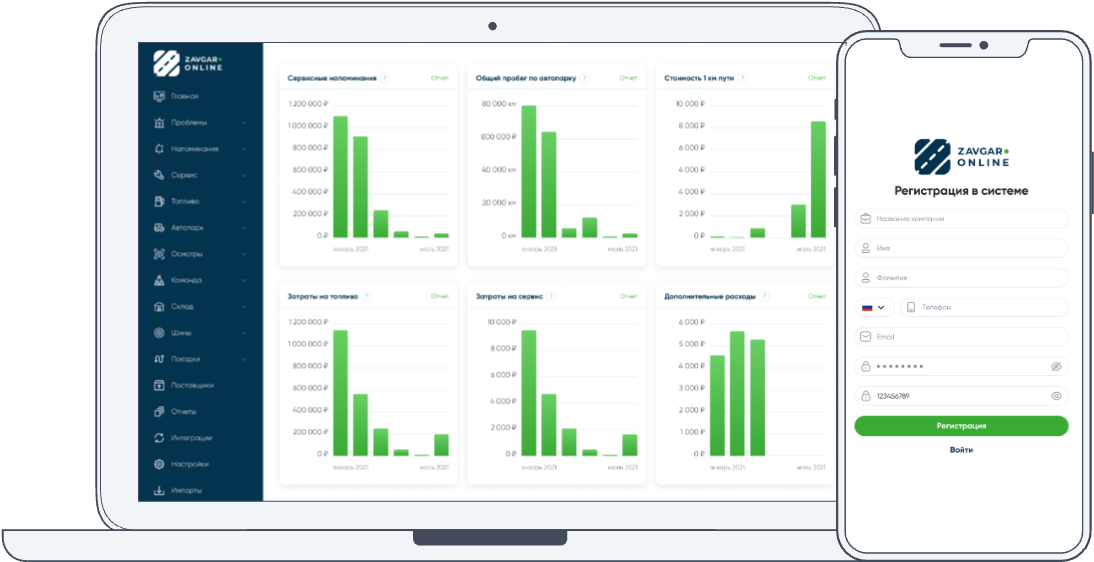Click the tallest bar in Затраты на топливо chart
Viewport: 1094px width, 562px height.
pyautogui.click(x=340, y=393)
